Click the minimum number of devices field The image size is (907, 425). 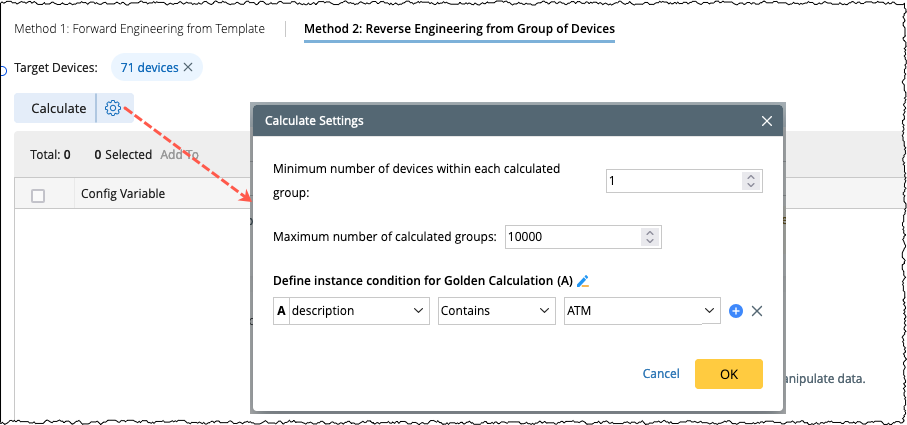coord(673,181)
